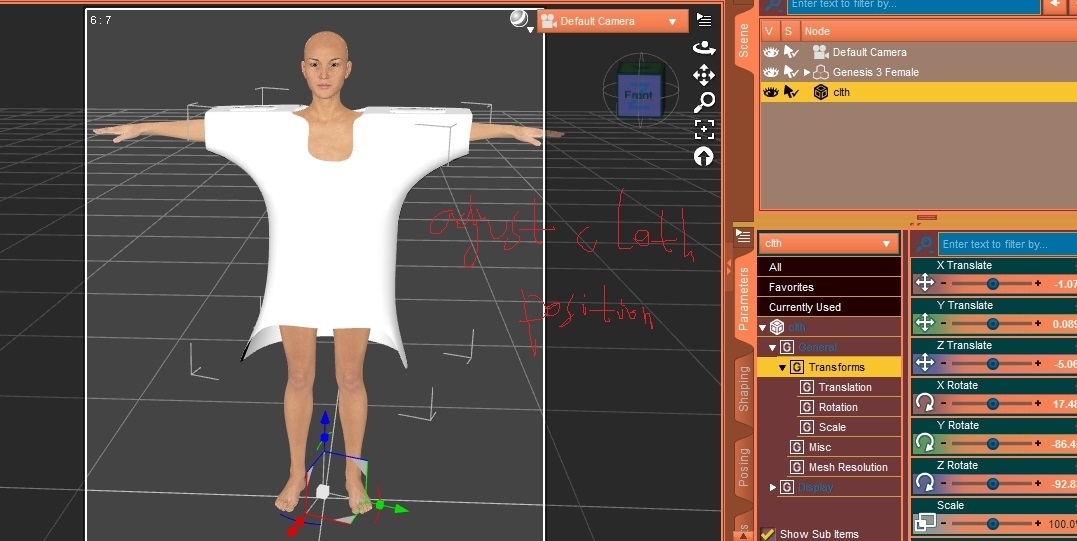Viewport: 1077px width, 541px height.
Task: Click the X Translate slider handle
Action: coord(993,283)
